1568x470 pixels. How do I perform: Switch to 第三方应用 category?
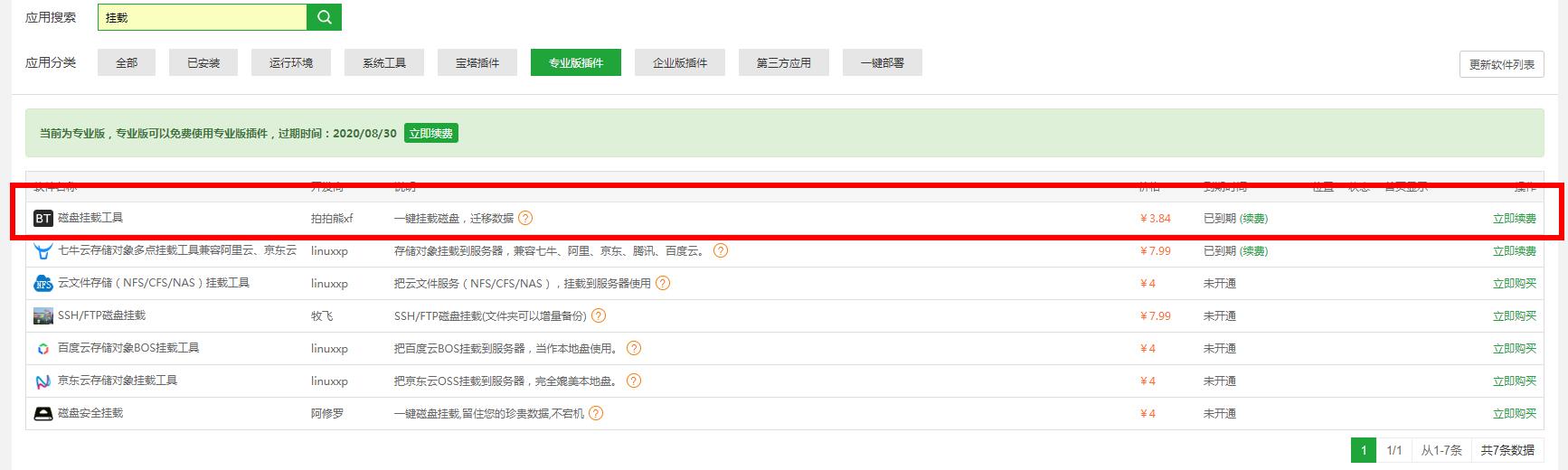[784, 62]
